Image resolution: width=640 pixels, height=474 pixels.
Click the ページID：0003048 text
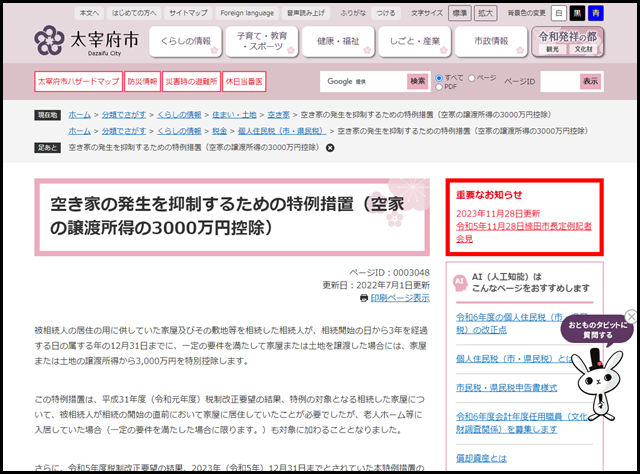(x=389, y=273)
